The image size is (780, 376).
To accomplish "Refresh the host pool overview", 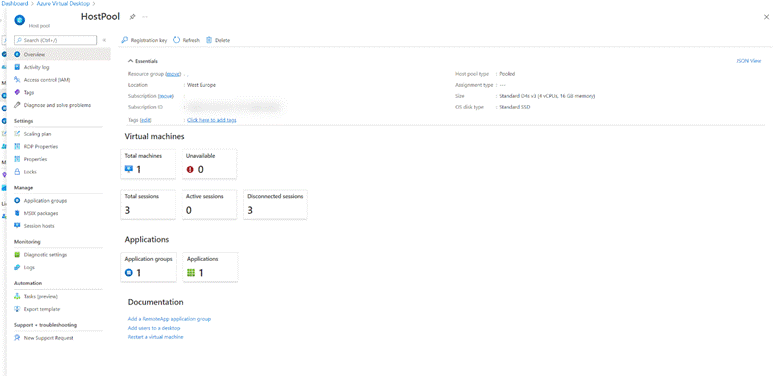I will click(187, 40).
